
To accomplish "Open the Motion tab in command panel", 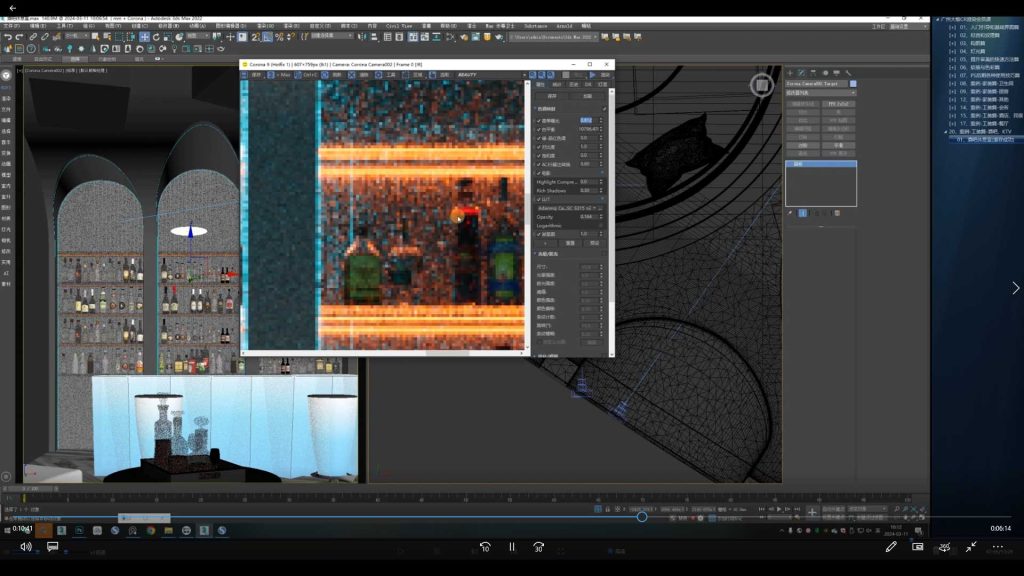I will [825, 73].
